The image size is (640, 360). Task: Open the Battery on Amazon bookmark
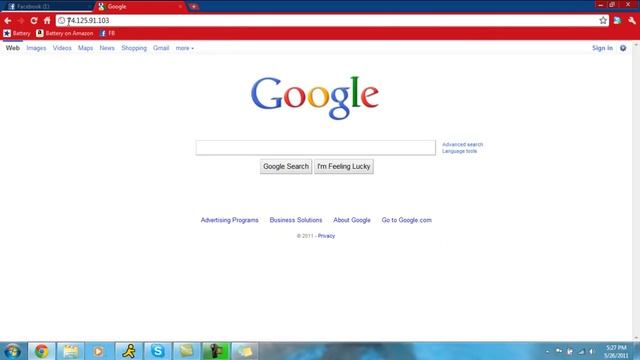click(x=64, y=33)
